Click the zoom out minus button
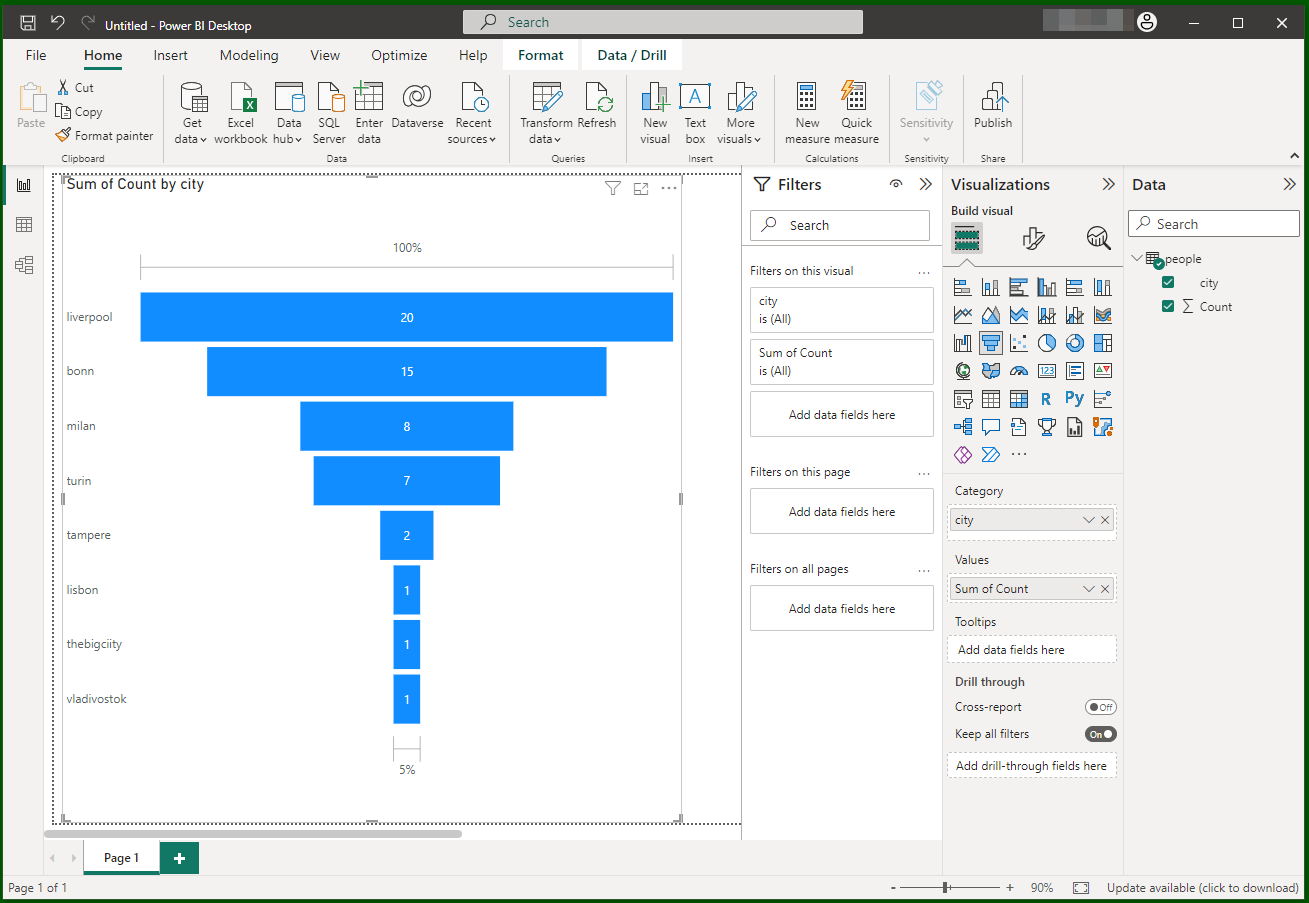Screen dimensions: 1309x903 (892, 888)
